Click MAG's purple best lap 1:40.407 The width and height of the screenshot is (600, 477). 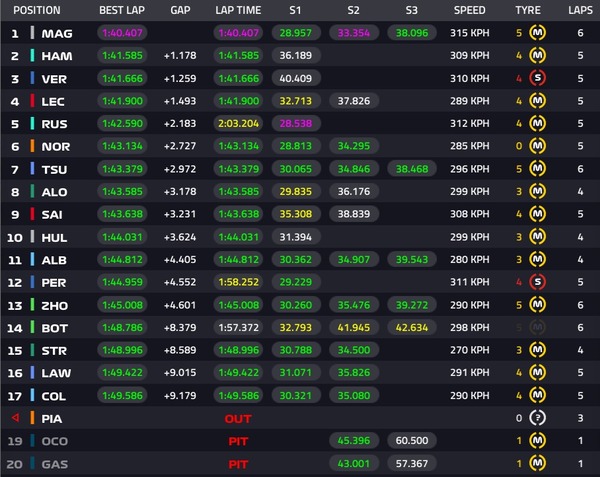[124, 33]
